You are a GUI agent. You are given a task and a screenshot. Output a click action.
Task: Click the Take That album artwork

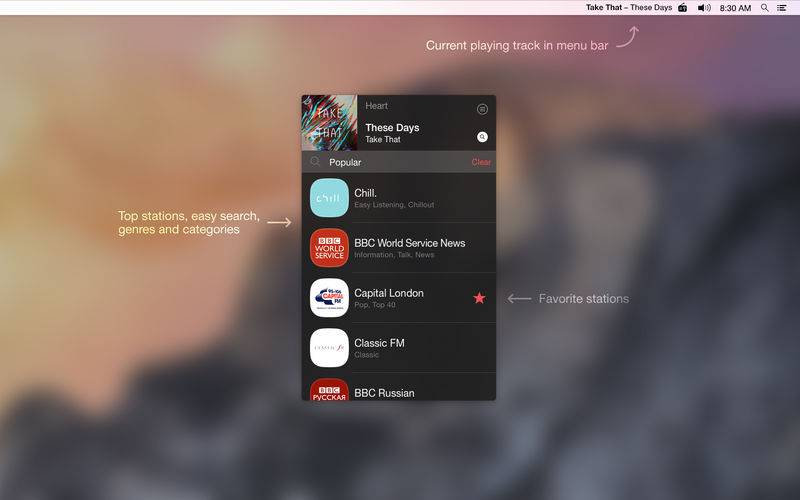tap(329, 122)
